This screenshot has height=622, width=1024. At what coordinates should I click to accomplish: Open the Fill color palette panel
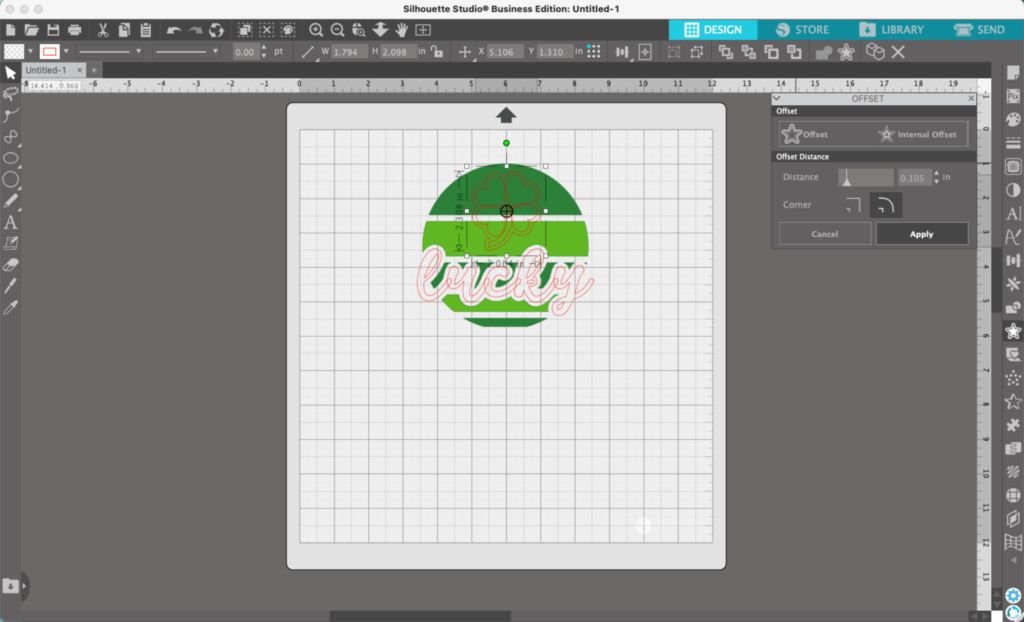coord(1013,120)
